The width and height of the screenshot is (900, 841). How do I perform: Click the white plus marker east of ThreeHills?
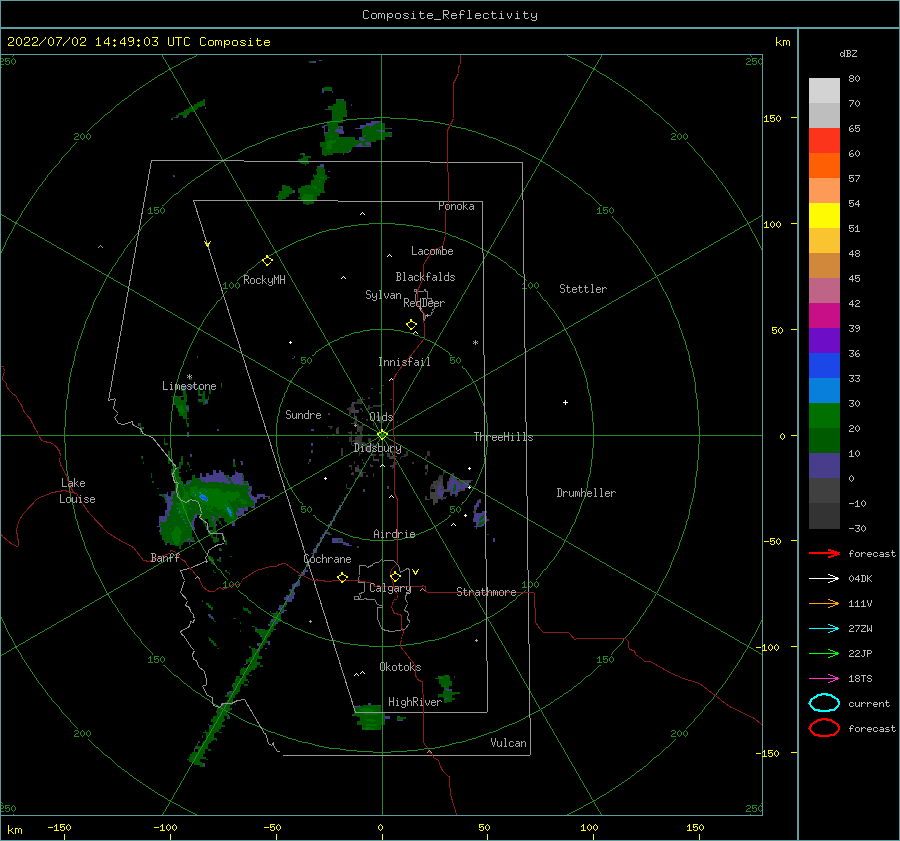[565, 402]
